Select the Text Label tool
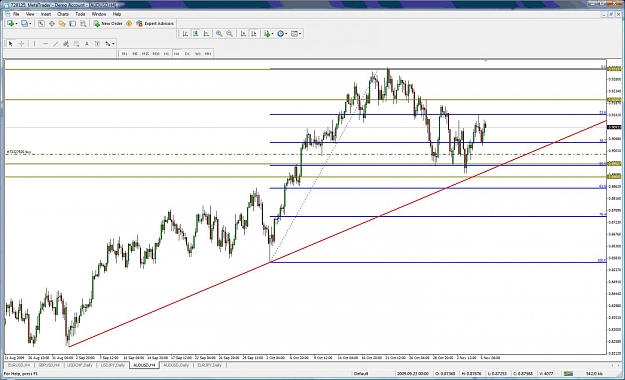 tap(97, 44)
